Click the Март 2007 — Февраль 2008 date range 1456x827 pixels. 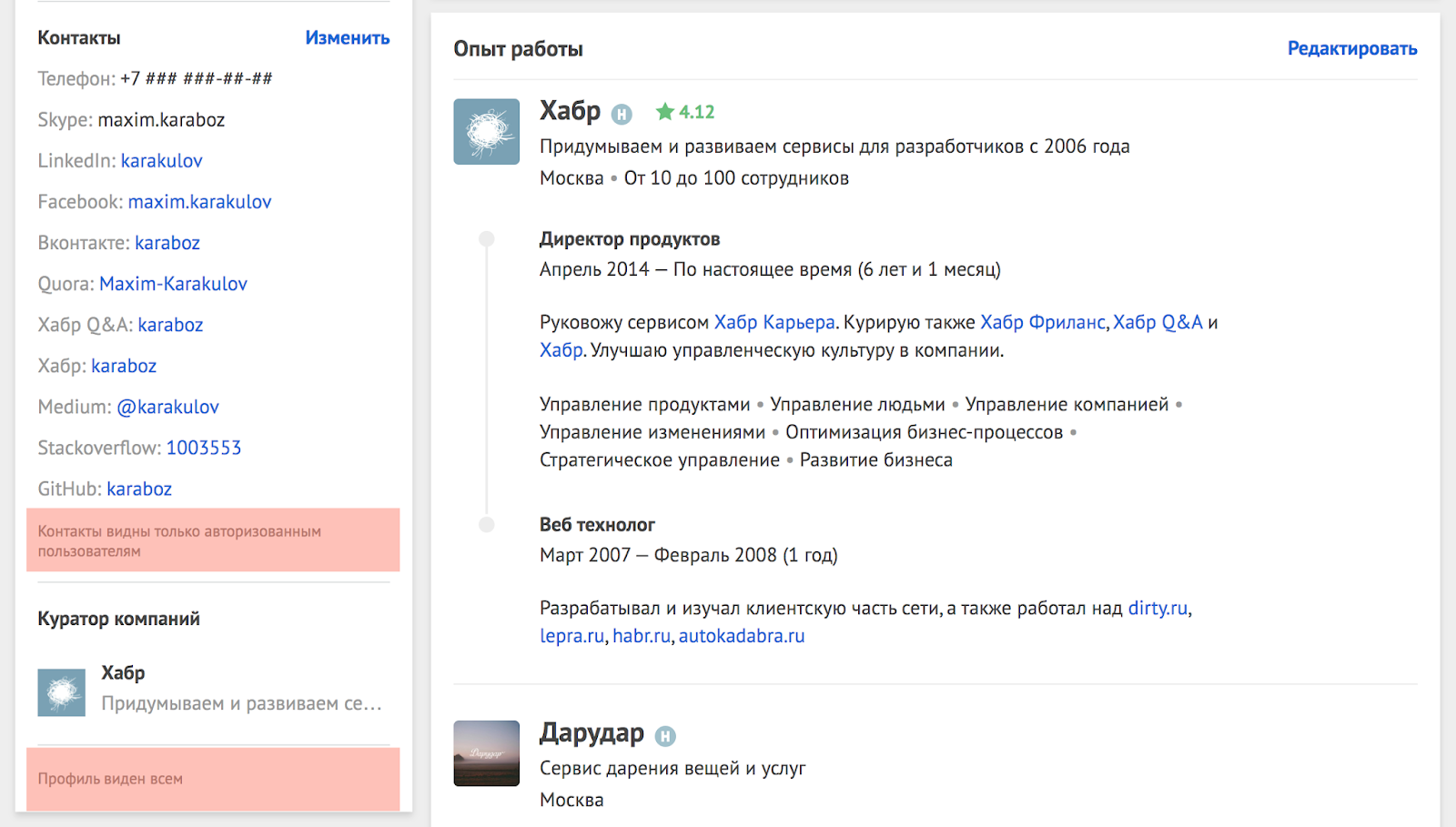point(689,555)
